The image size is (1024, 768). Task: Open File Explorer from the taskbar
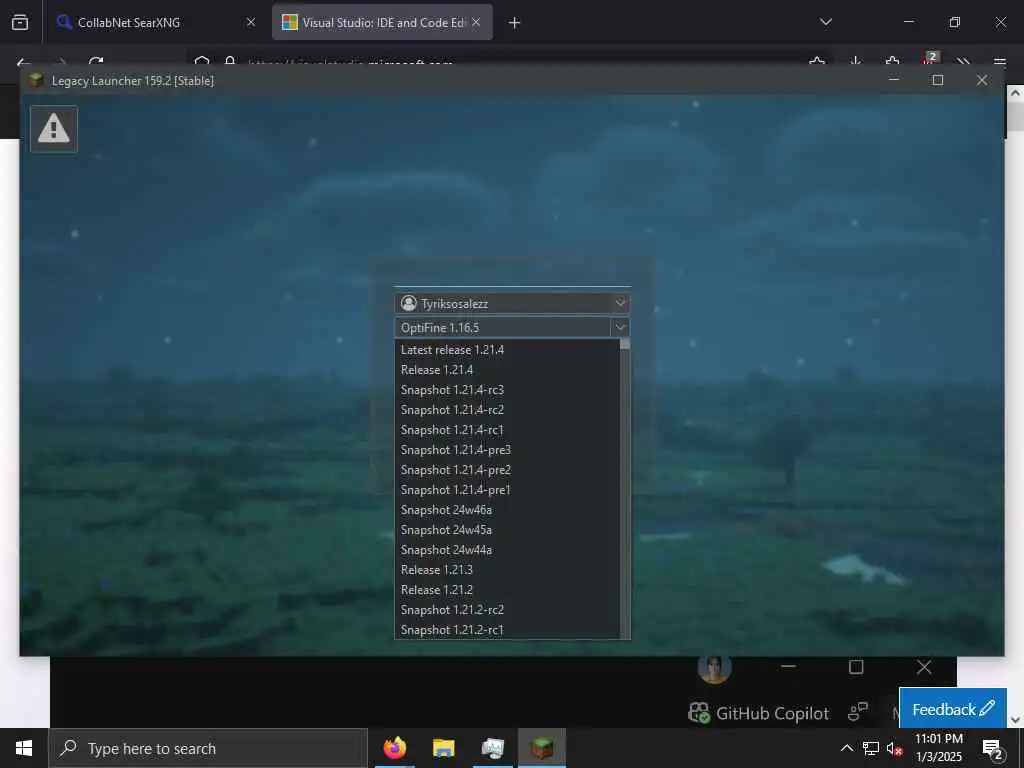click(x=443, y=748)
